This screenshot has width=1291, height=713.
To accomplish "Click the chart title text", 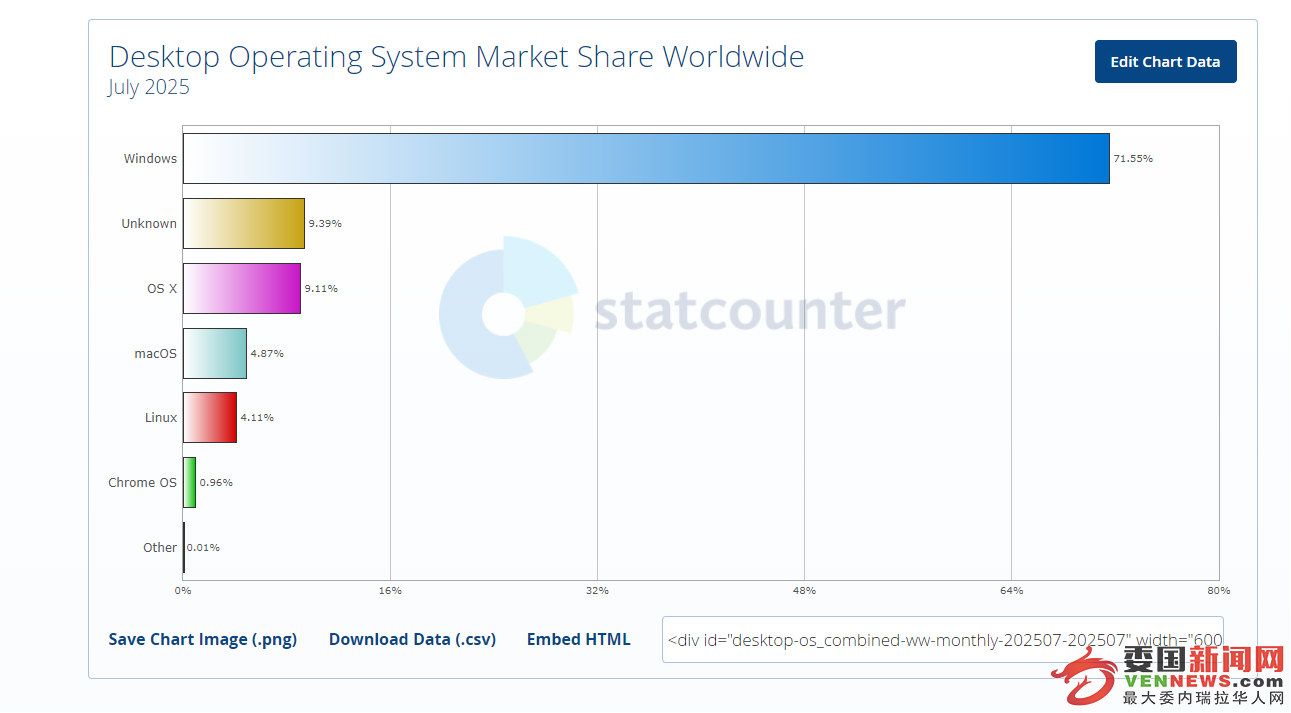I will [x=456, y=56].
